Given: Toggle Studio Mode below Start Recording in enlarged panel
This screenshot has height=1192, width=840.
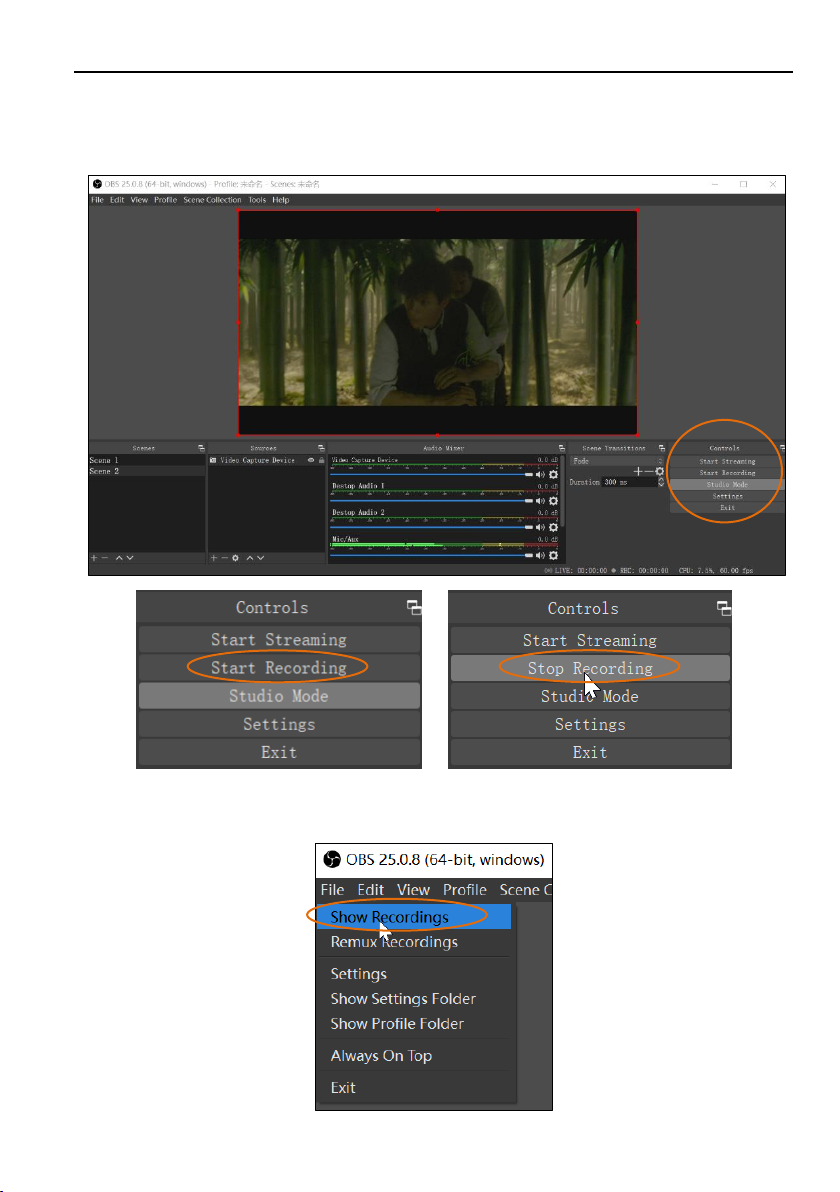Looking at the screenshot, I should click(x=279, y=696).
